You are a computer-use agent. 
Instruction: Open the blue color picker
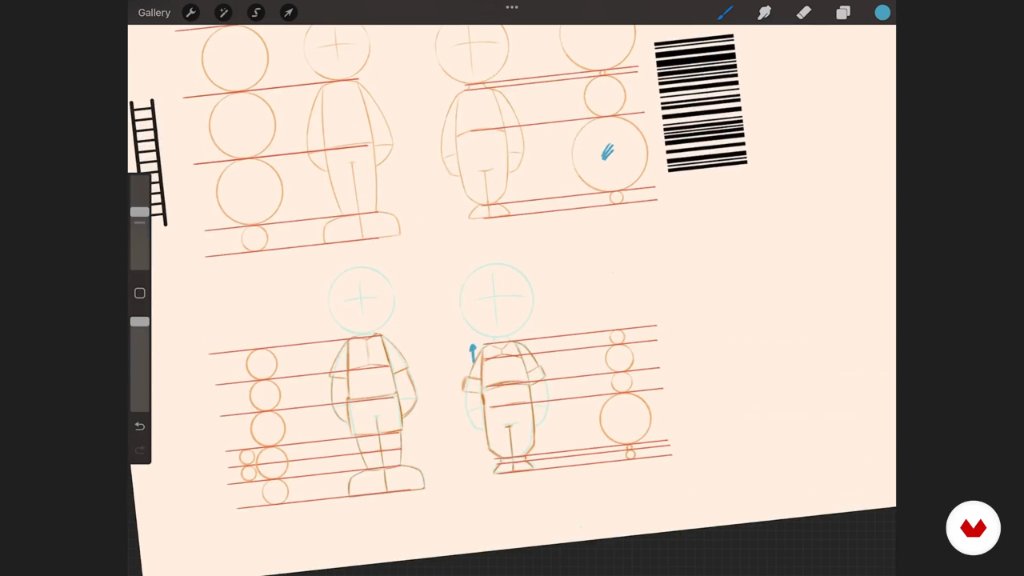point(882,12)
